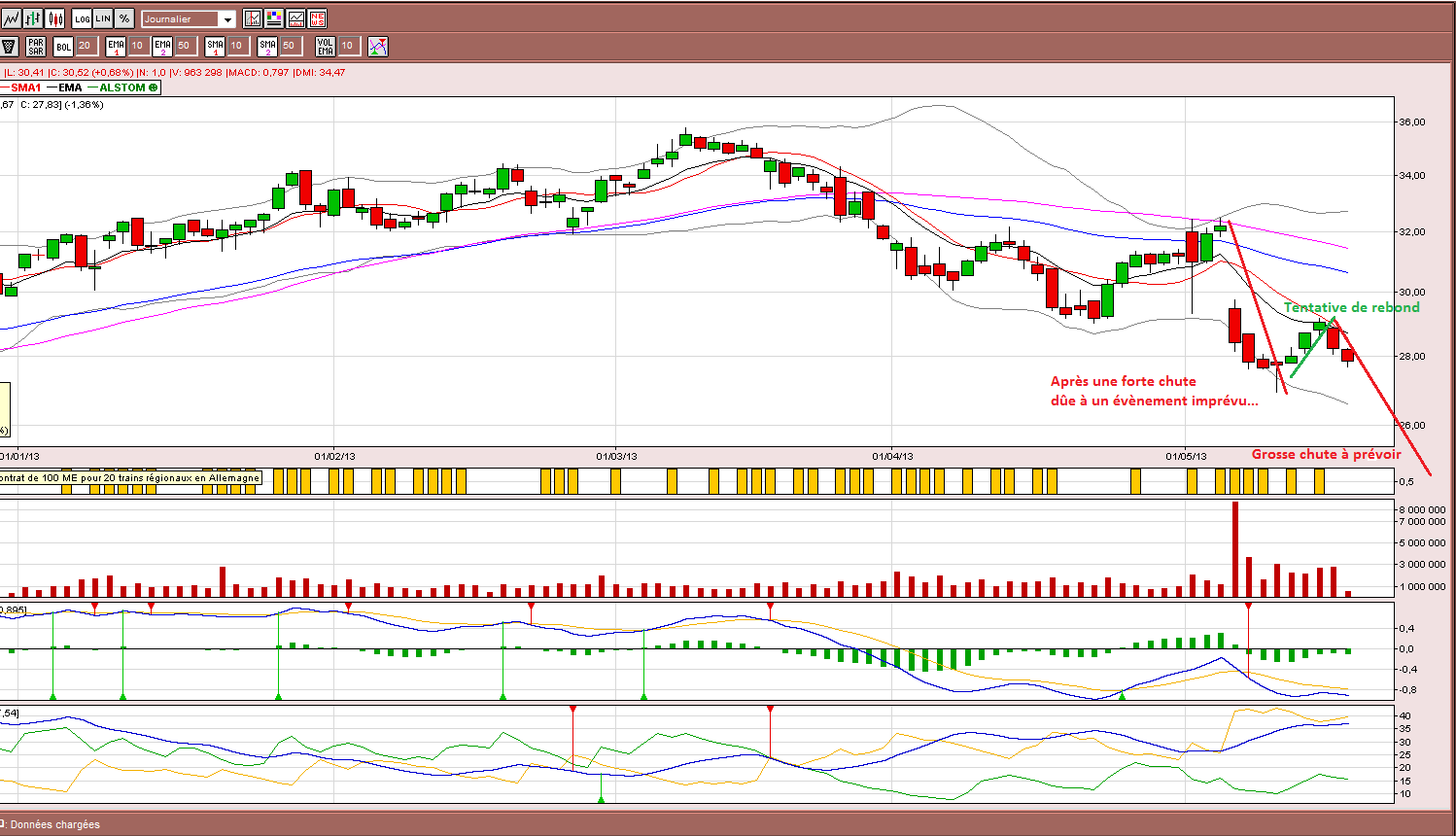Screen dimensions: 1456x836
Task: Edit the EMA 1 period field
Action: point(138,46)
